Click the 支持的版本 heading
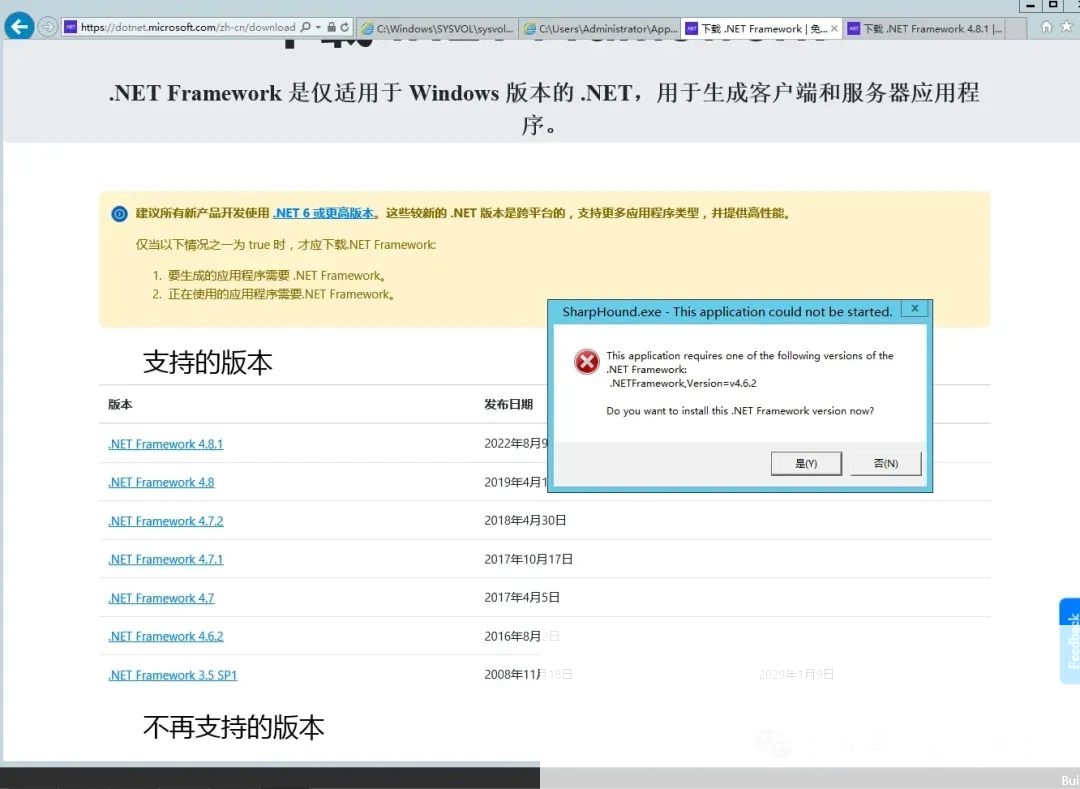The width and height of the screenshot is (1080, 789). (207, 362)
